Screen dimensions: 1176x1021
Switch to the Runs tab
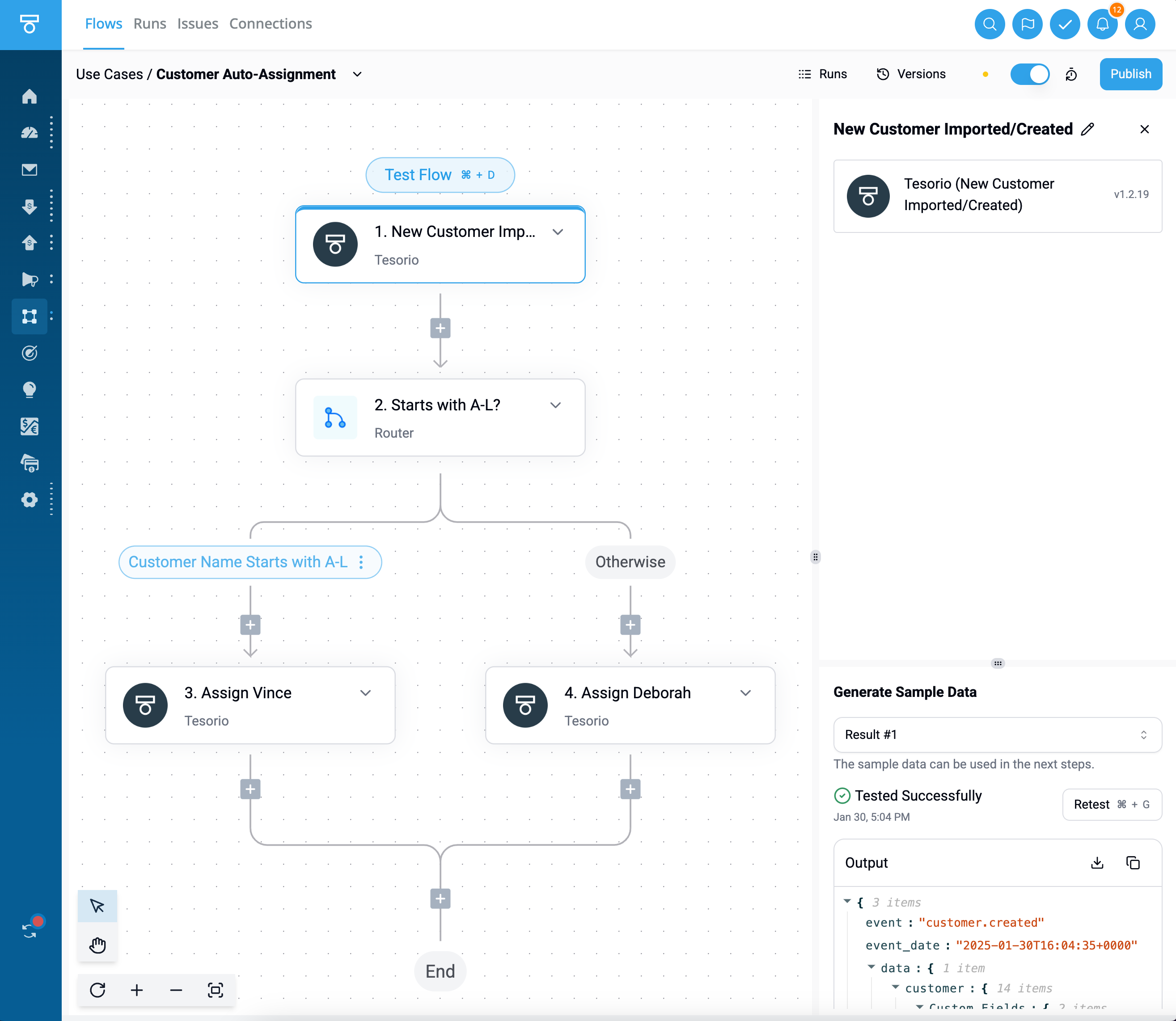(149, 24)
